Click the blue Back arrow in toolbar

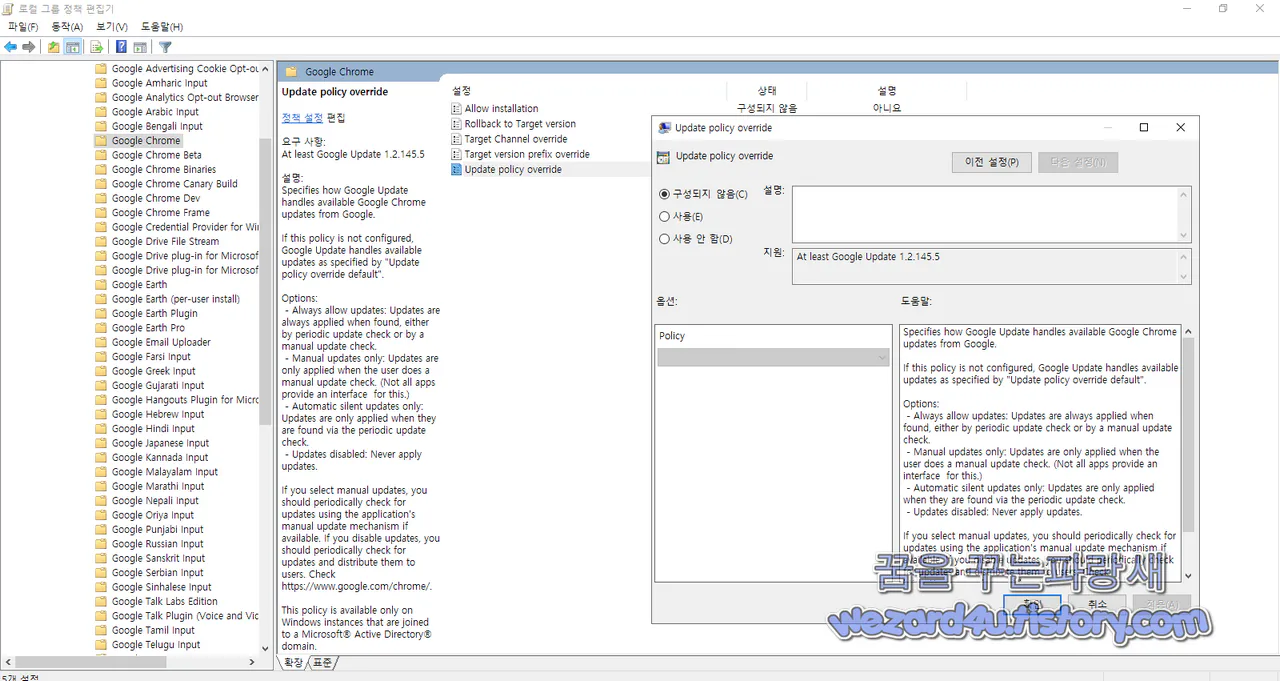tap(11, 47)
